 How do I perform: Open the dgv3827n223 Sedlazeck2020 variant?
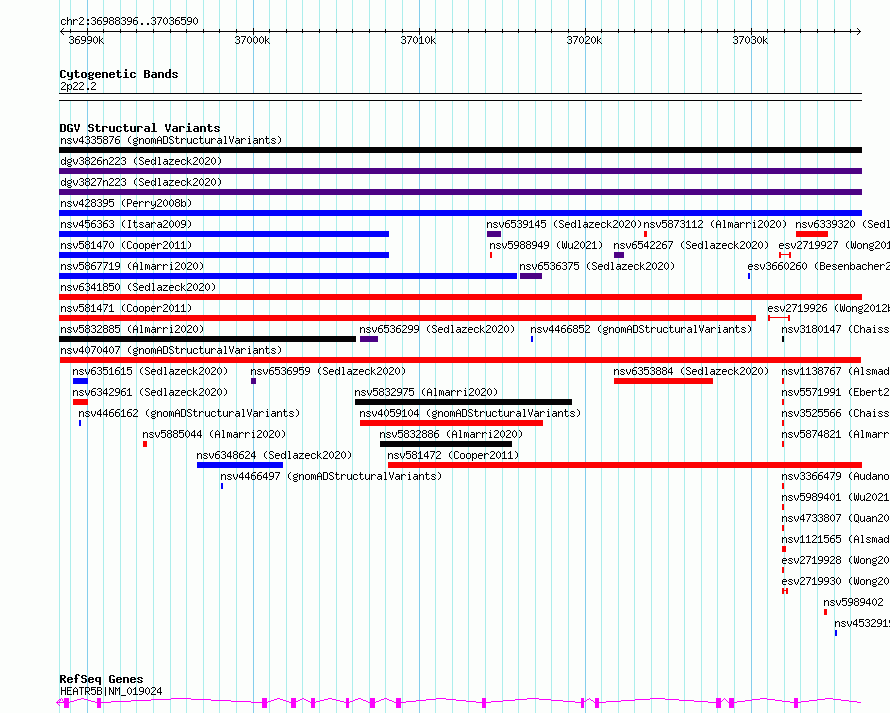[x=141, y=182]
